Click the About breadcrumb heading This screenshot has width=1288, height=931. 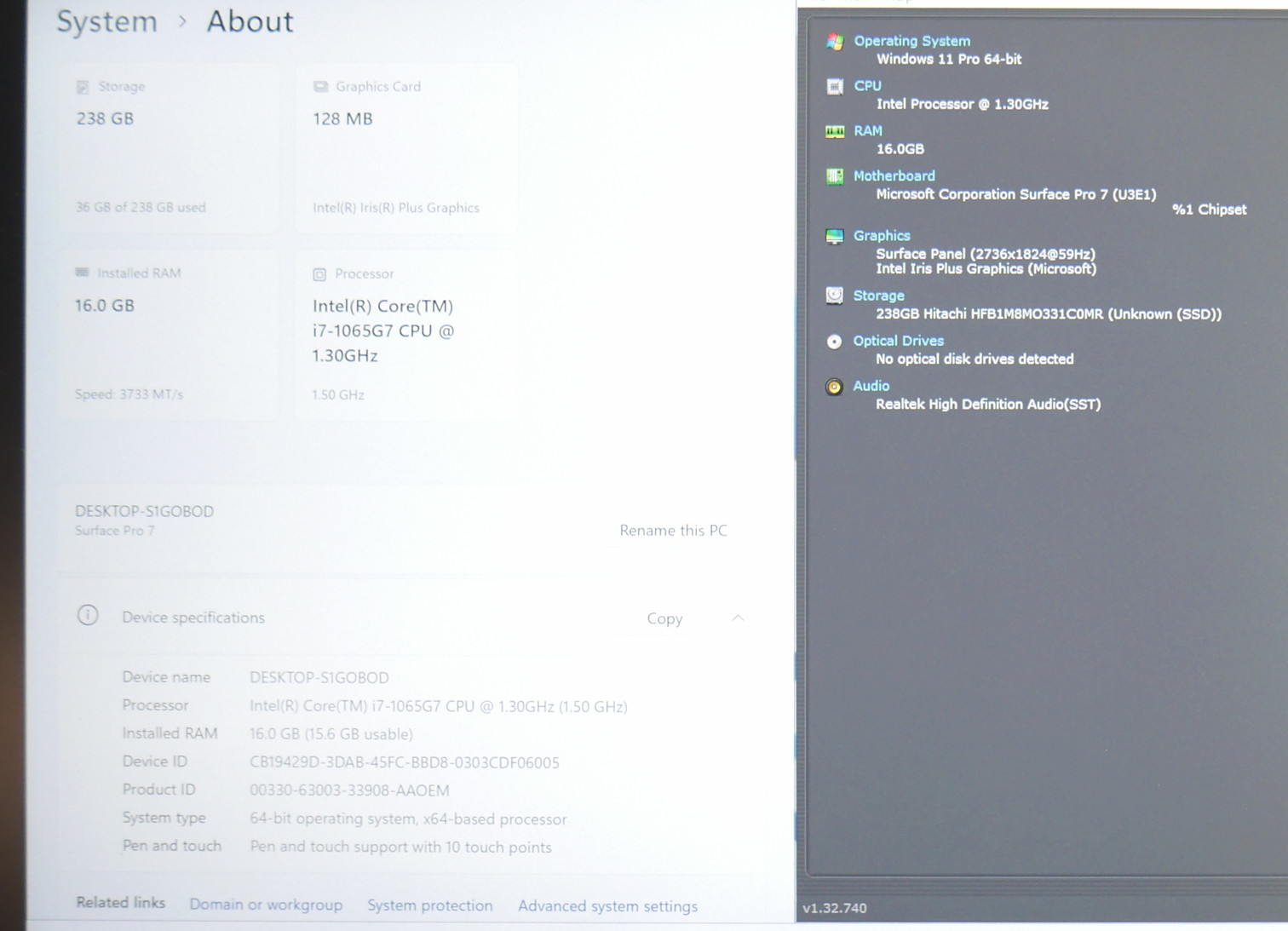click(250, 21)
